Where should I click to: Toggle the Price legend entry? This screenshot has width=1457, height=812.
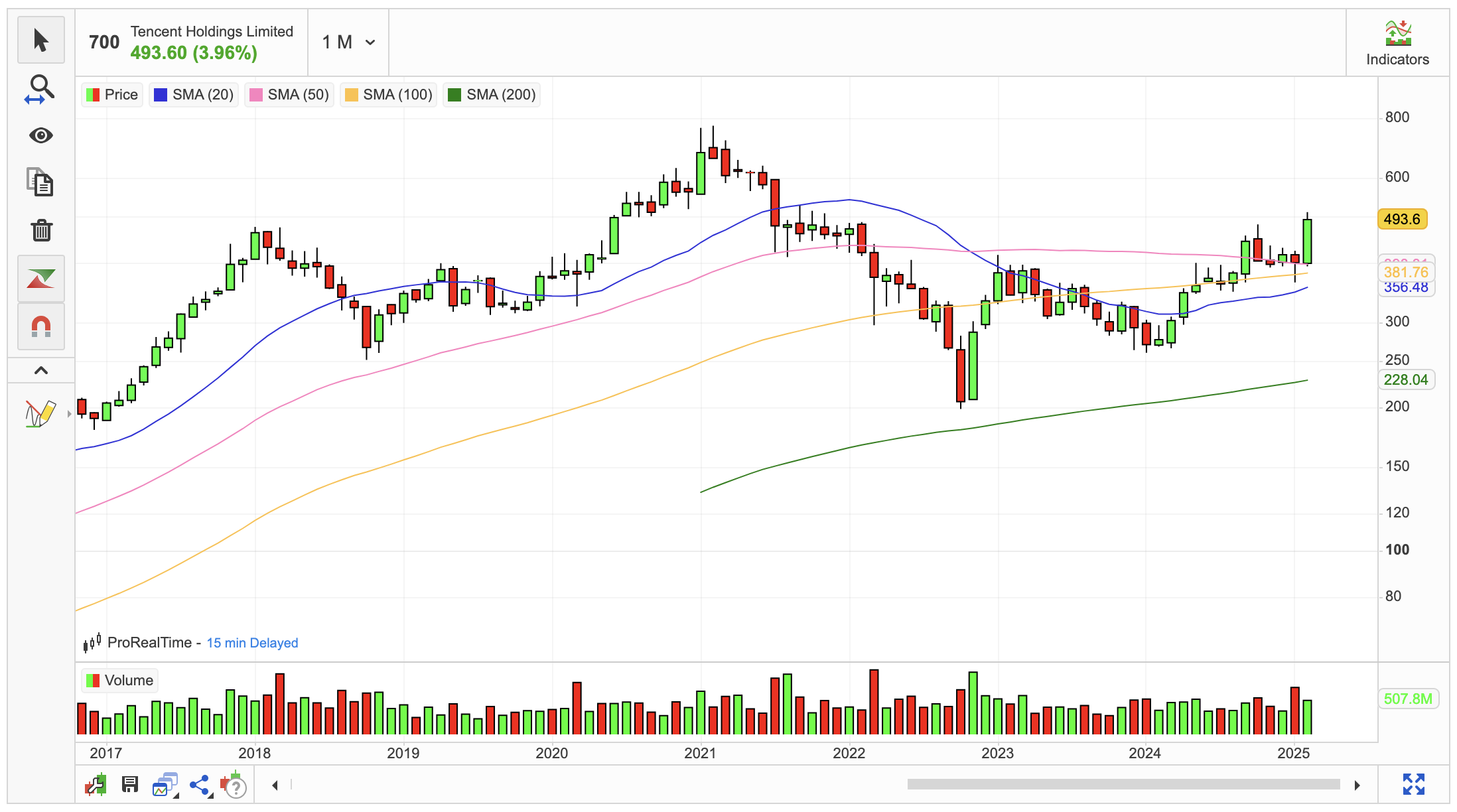[x=112, y=95]
